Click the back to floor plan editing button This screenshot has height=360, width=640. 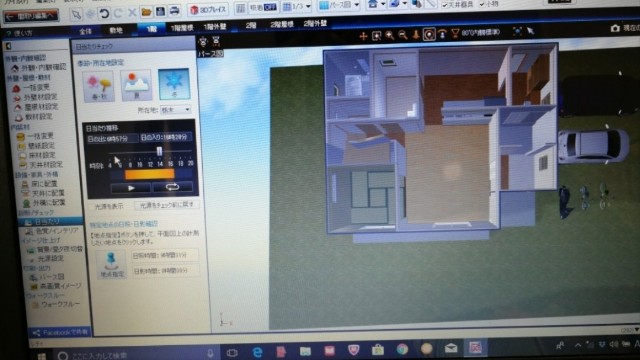[31, 16]
